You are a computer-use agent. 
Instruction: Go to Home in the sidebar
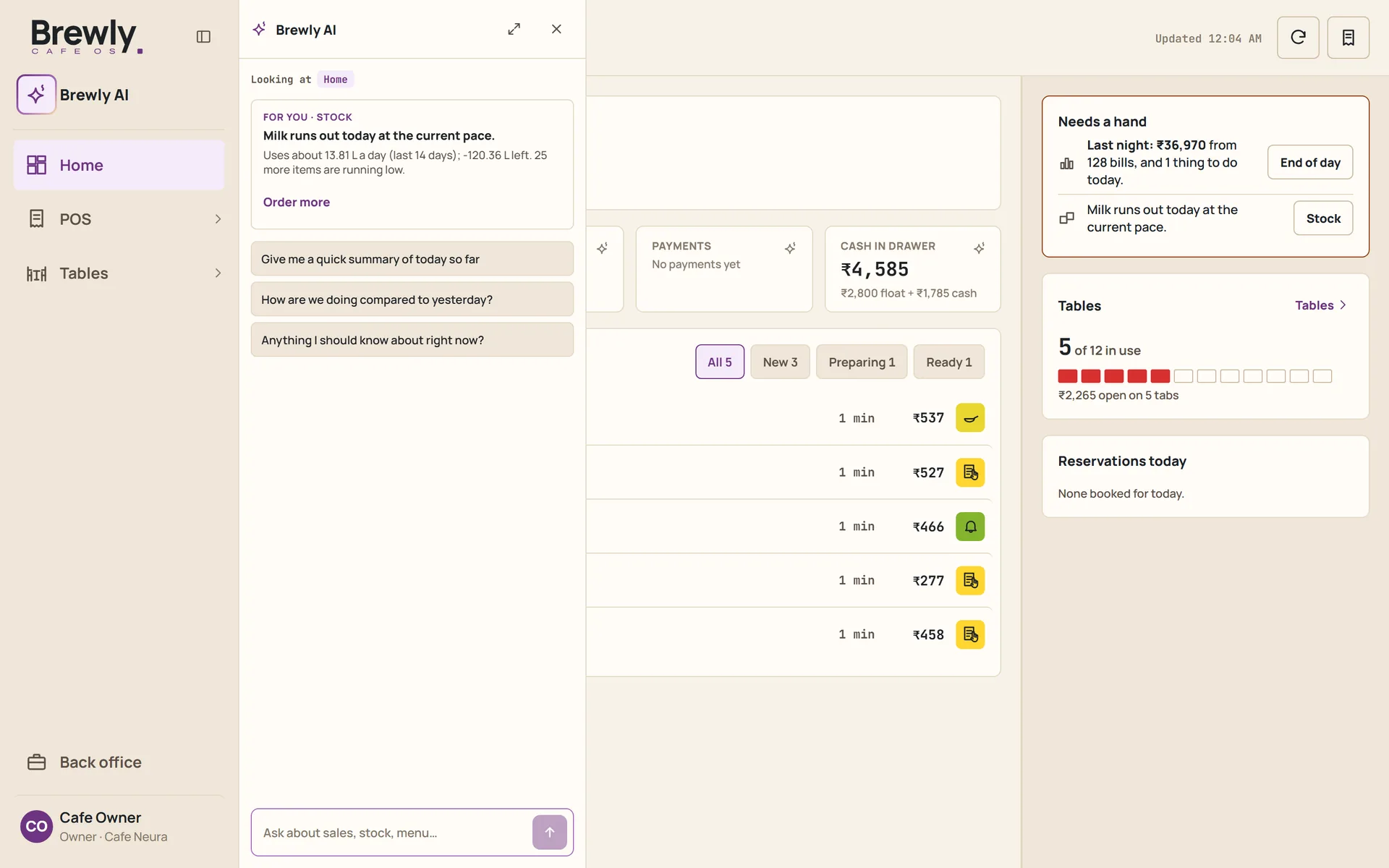pos(119,166)
